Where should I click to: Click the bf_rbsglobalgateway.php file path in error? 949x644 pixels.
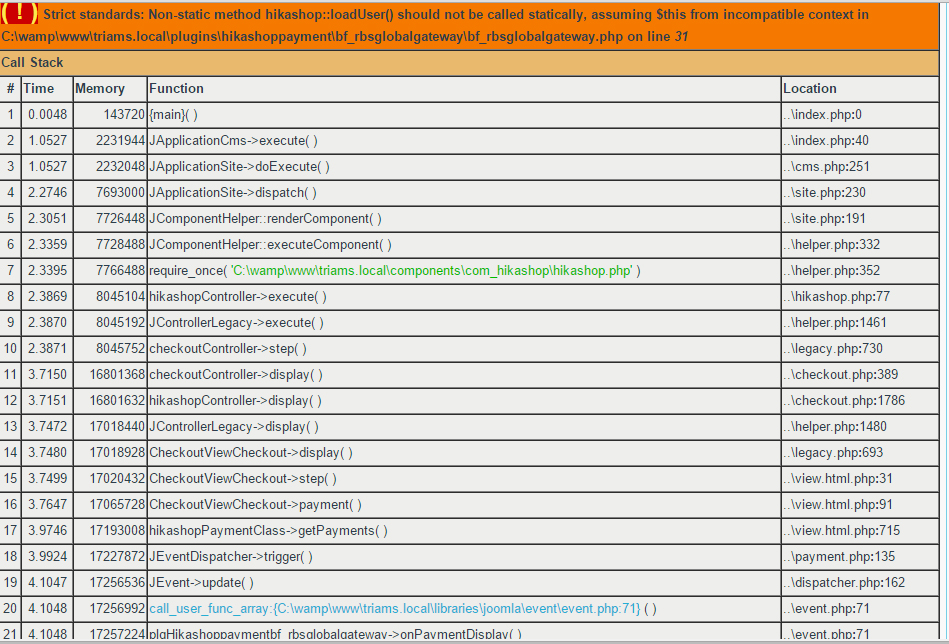[x=312, y=36]
